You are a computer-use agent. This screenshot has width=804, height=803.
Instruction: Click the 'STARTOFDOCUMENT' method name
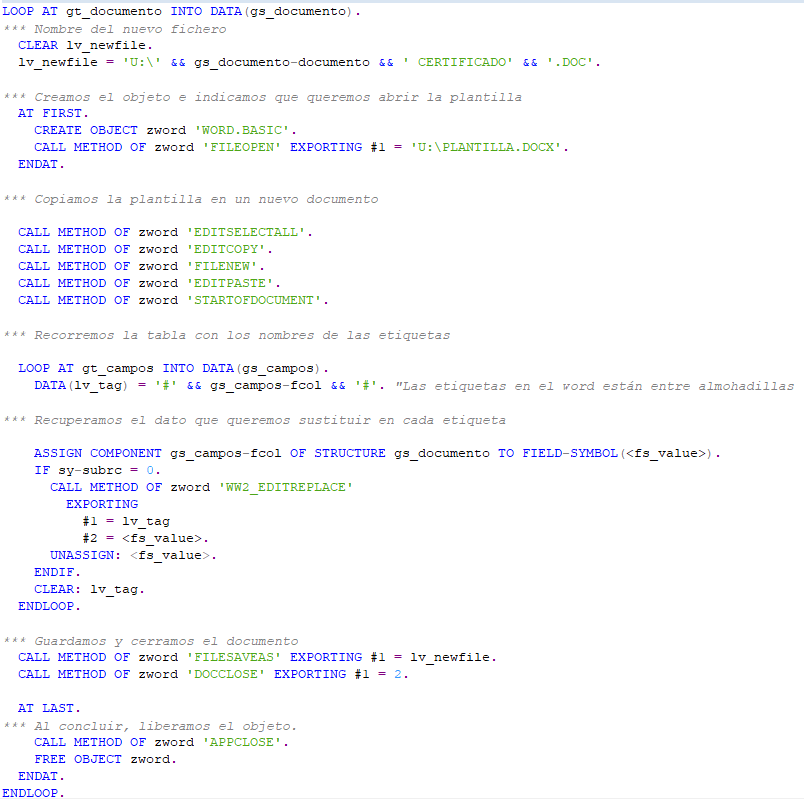[253, 300]
